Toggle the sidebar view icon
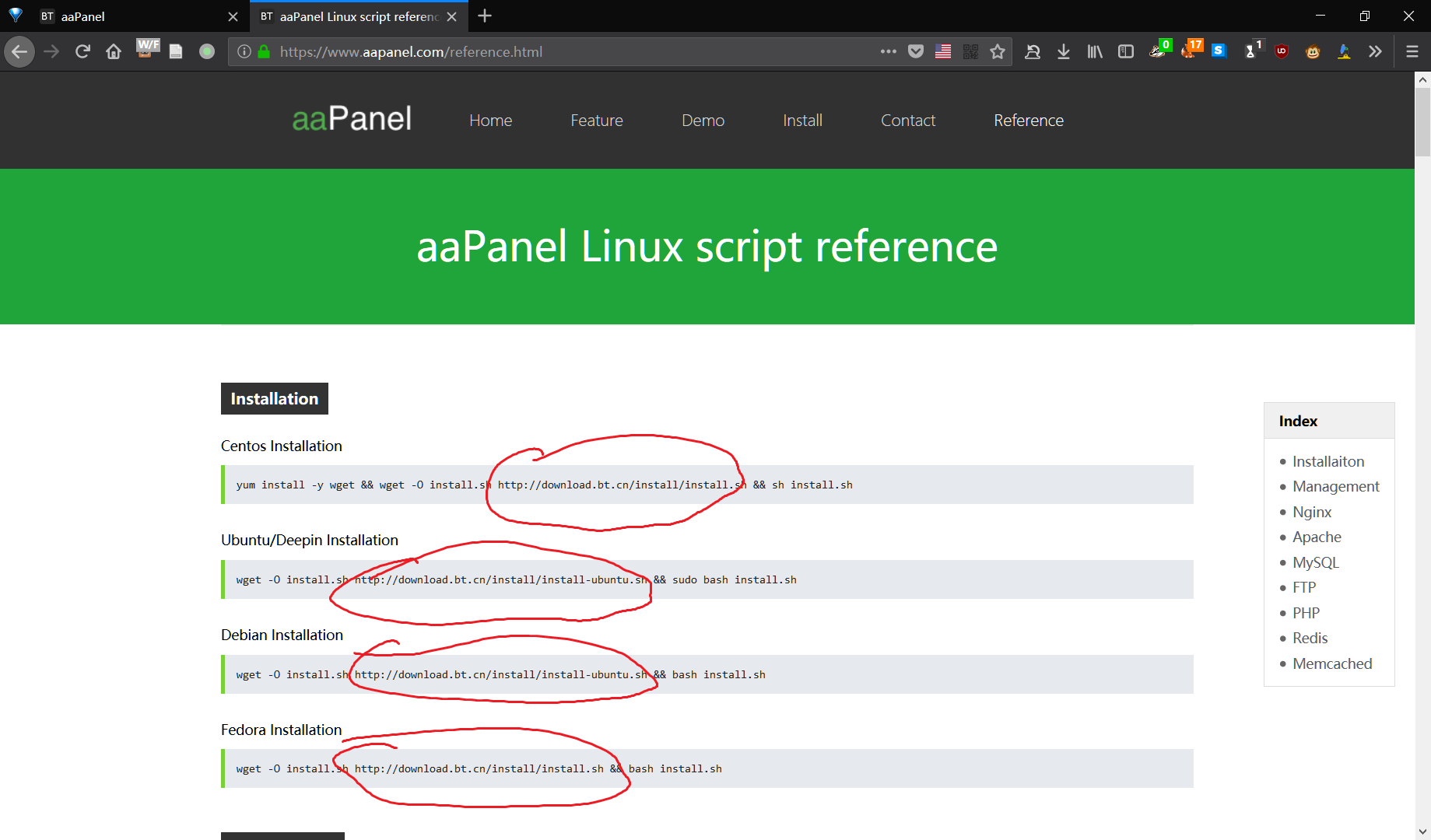The height and width of the screenshot is (840, 1431). (1126, 51)
